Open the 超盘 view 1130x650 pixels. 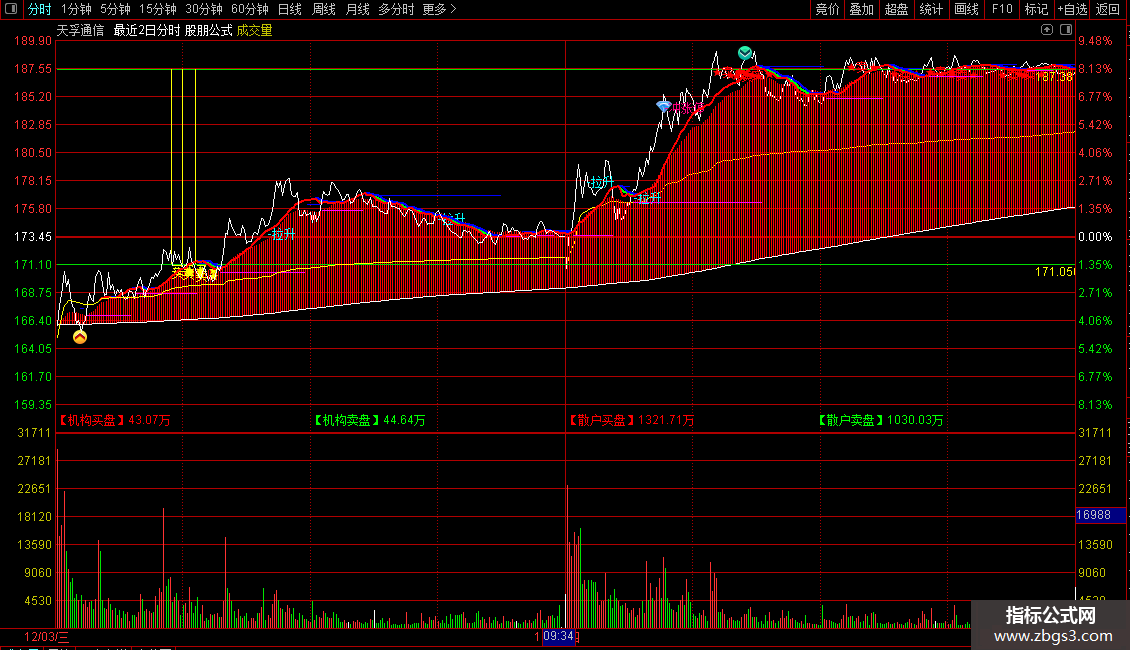tap(897, 9)
